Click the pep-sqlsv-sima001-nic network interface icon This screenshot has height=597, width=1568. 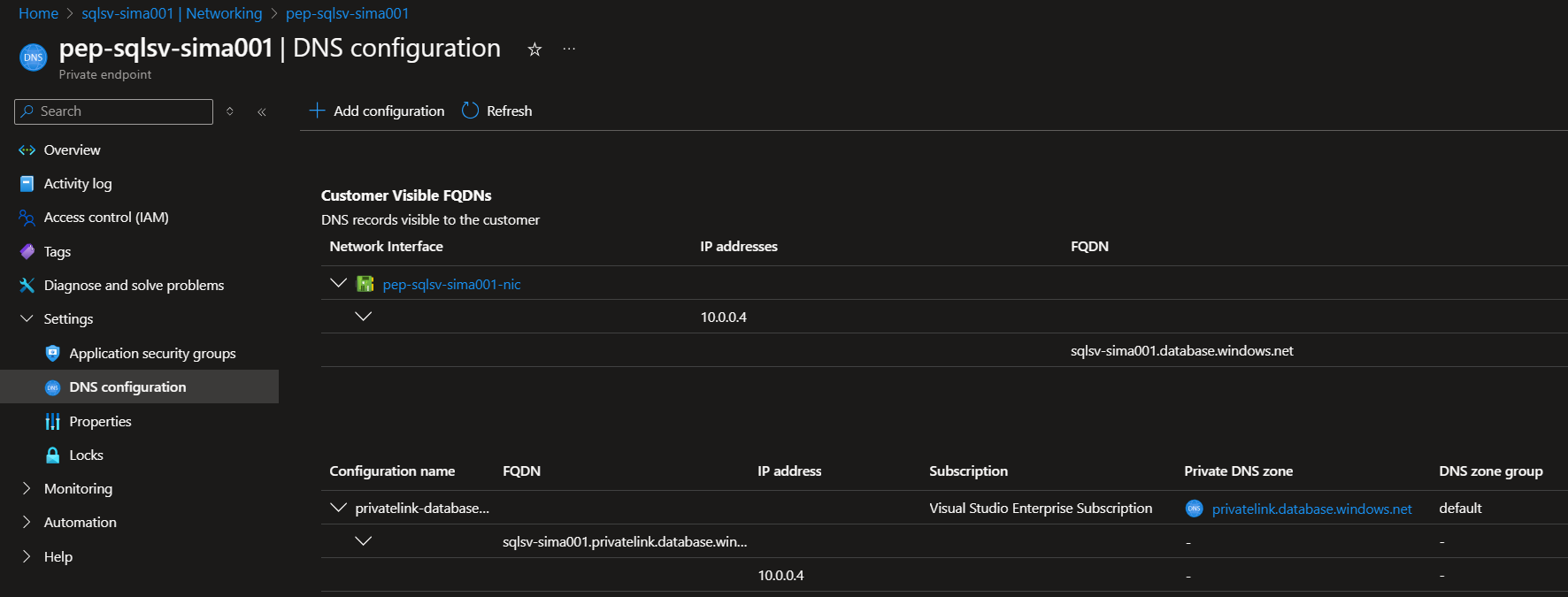coord(365,284)
